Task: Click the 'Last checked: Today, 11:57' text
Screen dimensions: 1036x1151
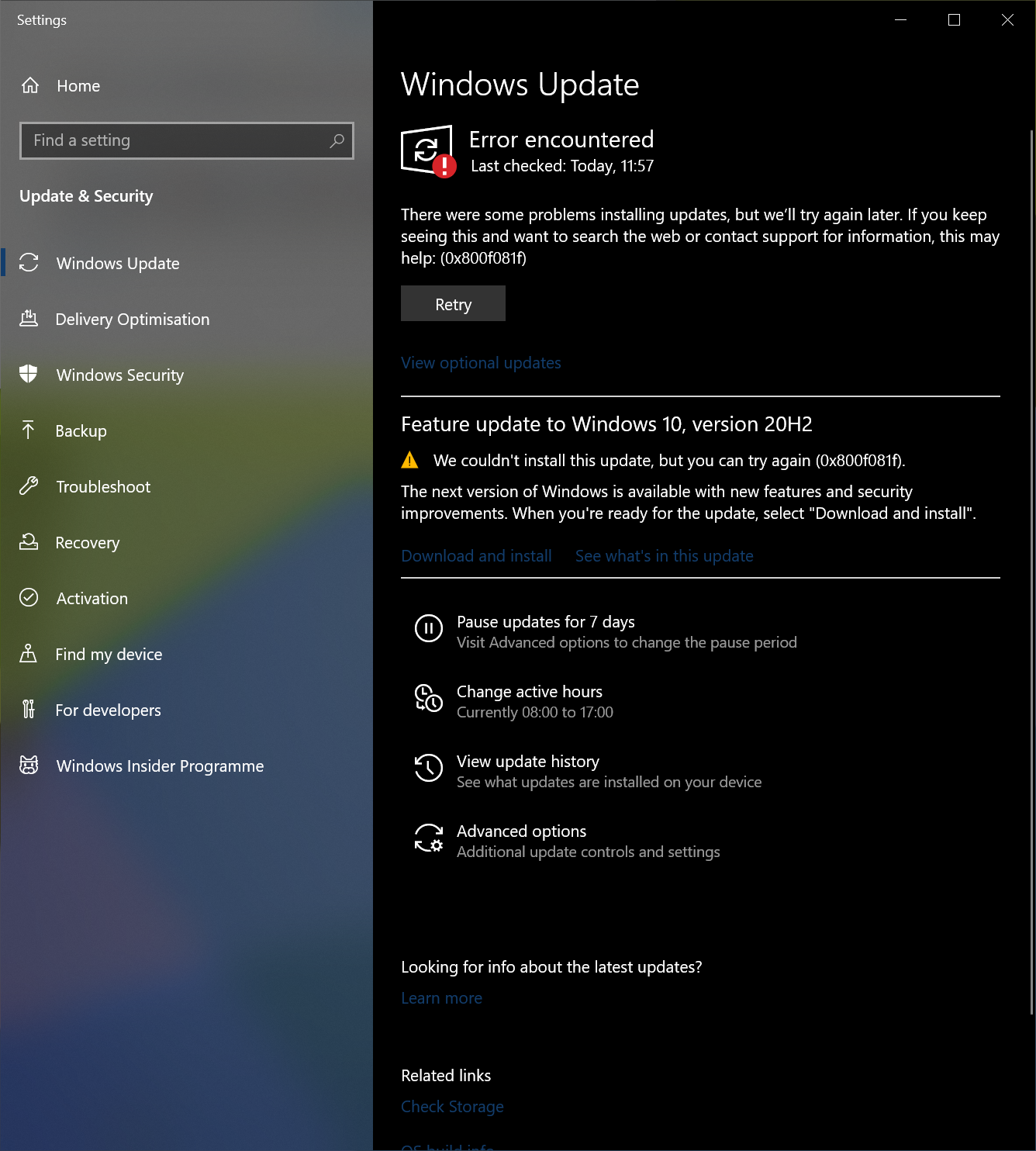Action: click(x=562, y=166)
